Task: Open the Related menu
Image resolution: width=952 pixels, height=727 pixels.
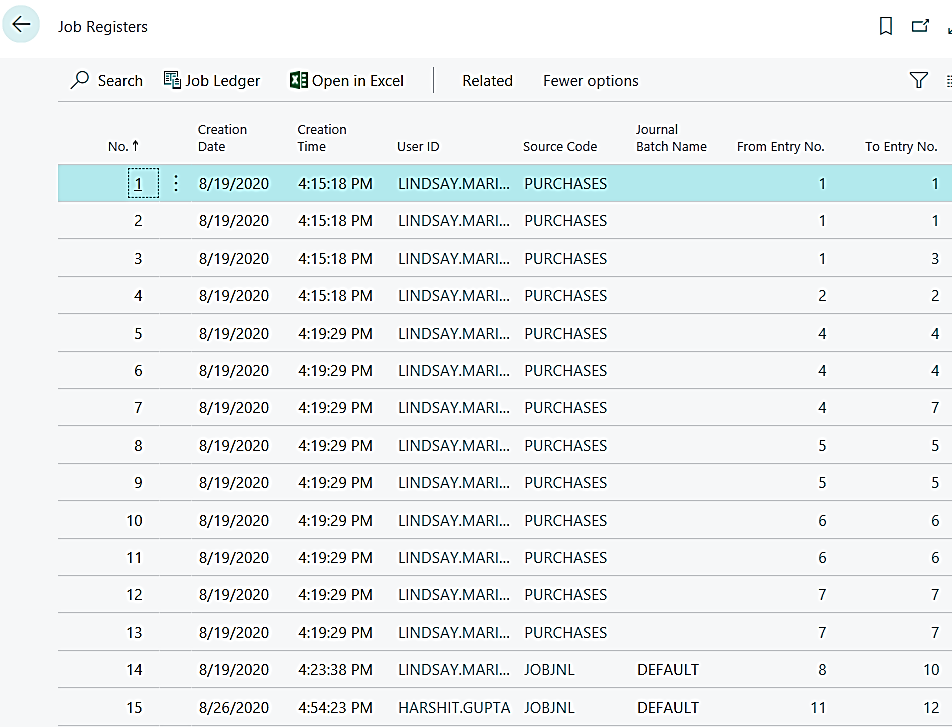Action: pos(487,81)
